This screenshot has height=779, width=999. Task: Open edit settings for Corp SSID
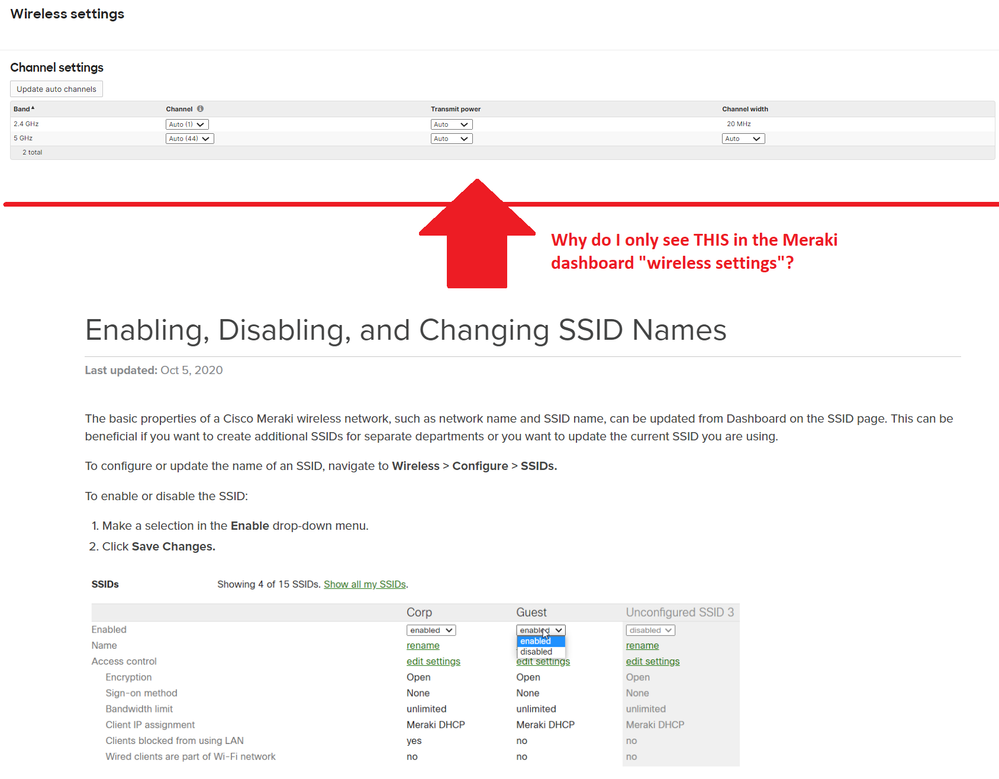[433, 661]
